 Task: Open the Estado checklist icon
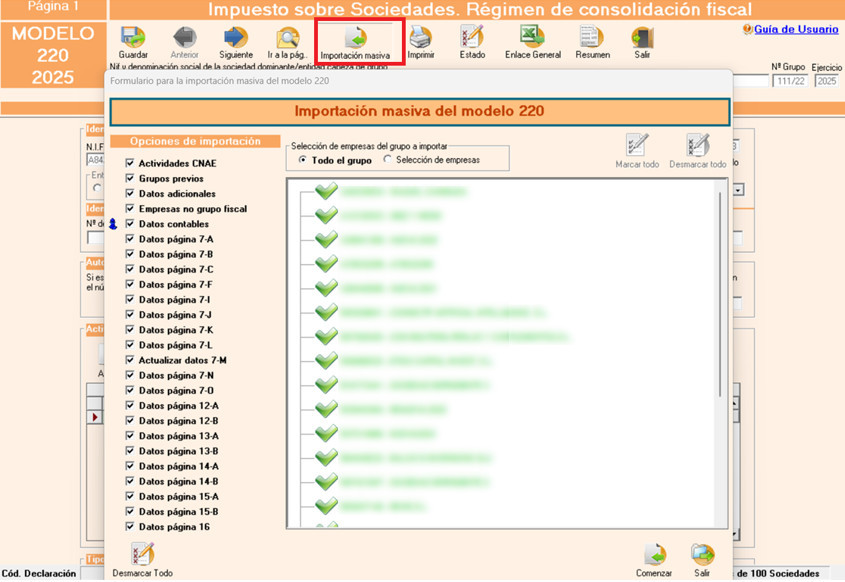click(472, 38)
